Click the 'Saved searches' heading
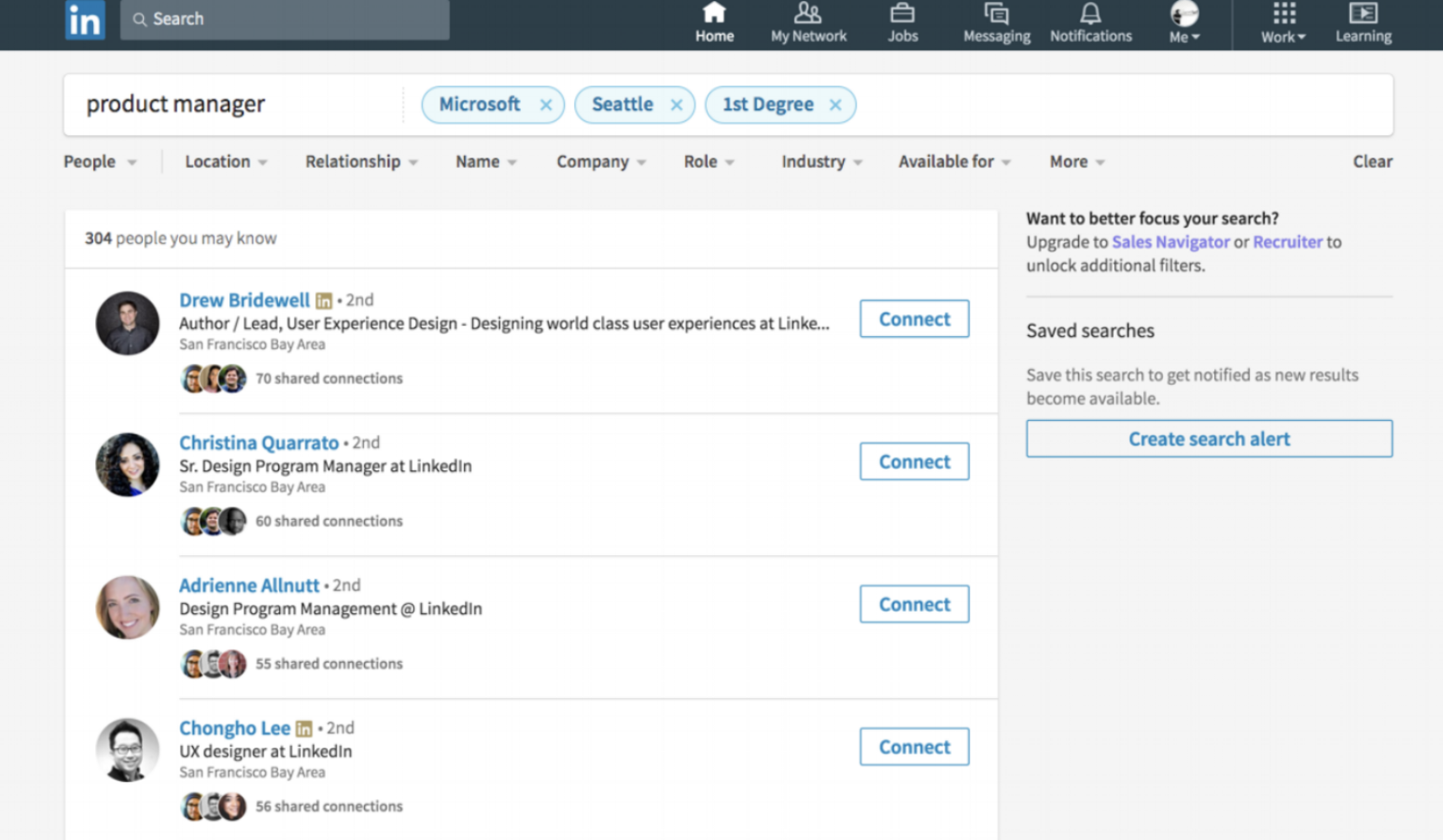This screenshot has height=840, width=1443. (1090, 331)
